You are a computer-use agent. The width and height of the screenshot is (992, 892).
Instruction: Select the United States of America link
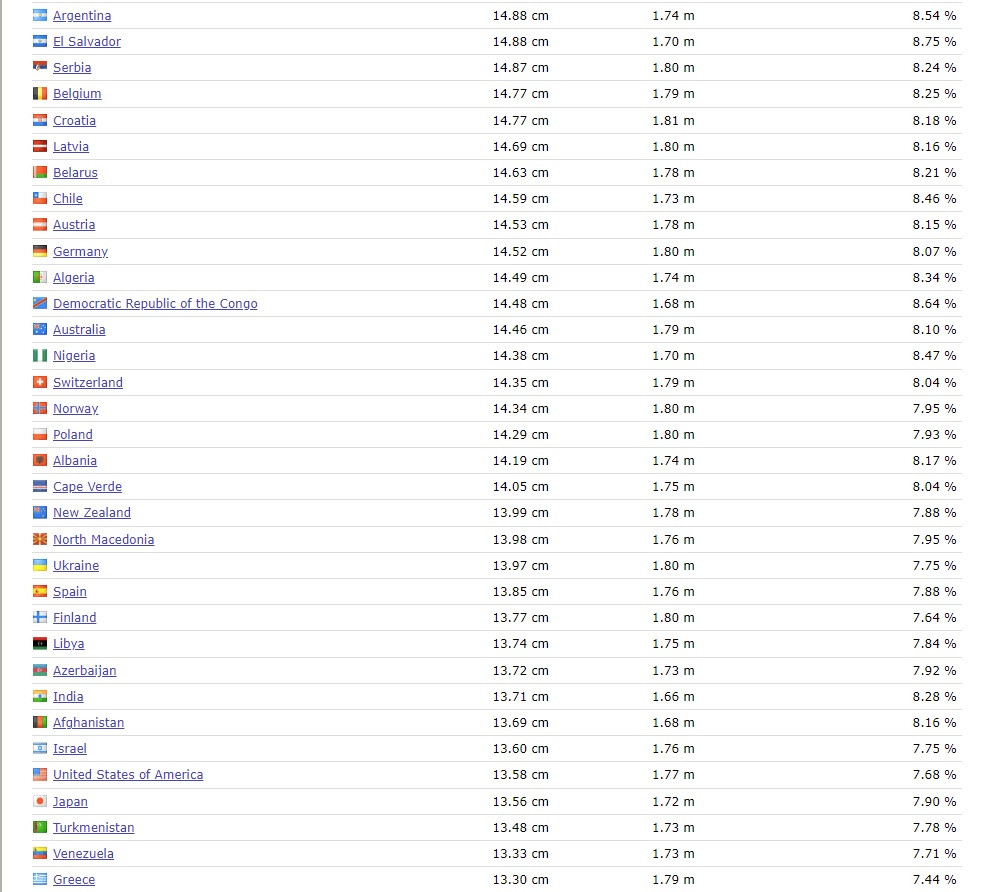(x=128, y=775)
